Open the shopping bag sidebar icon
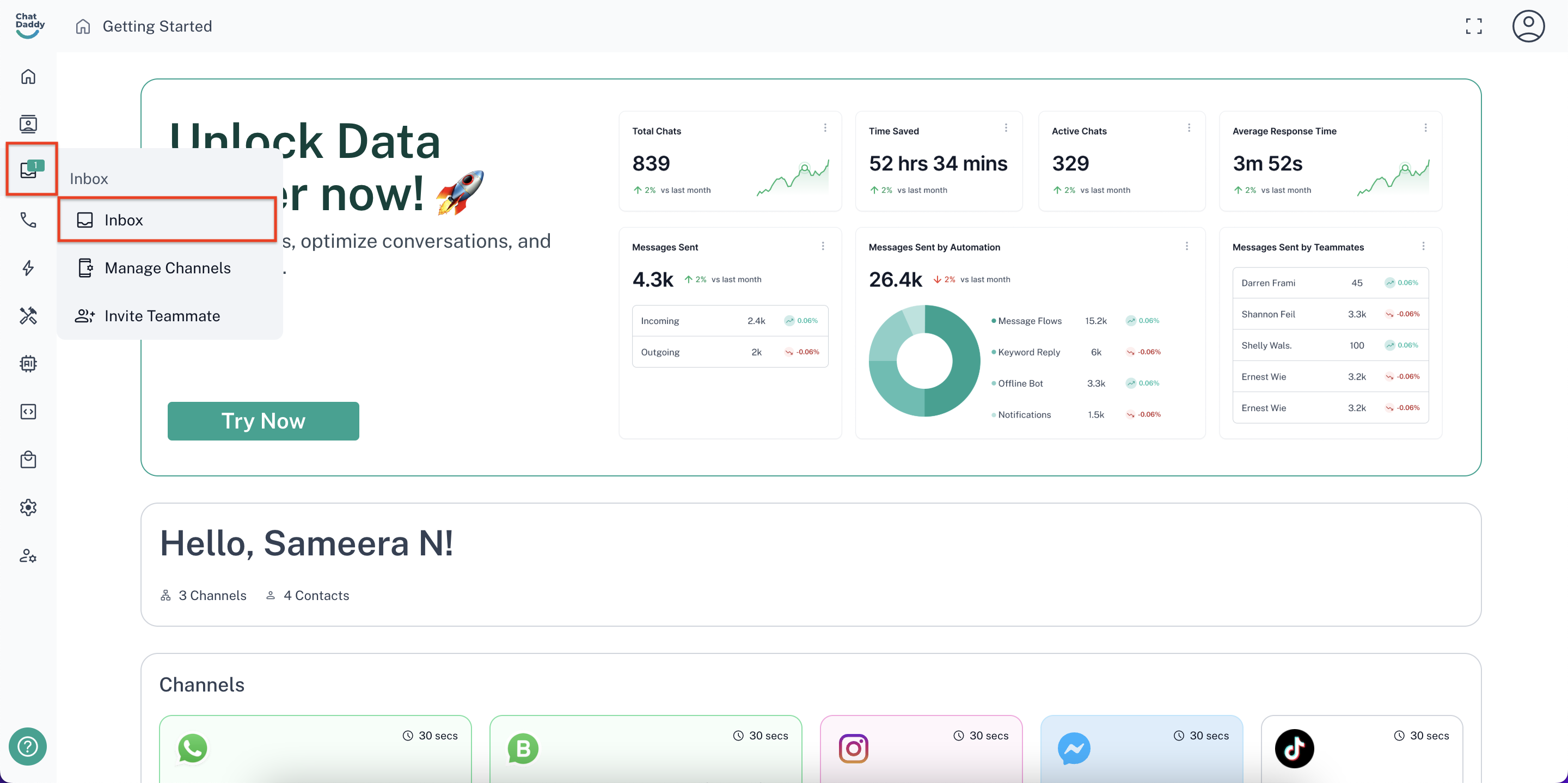The height and width of the screenshot is (783, 1568). point(28,460)
